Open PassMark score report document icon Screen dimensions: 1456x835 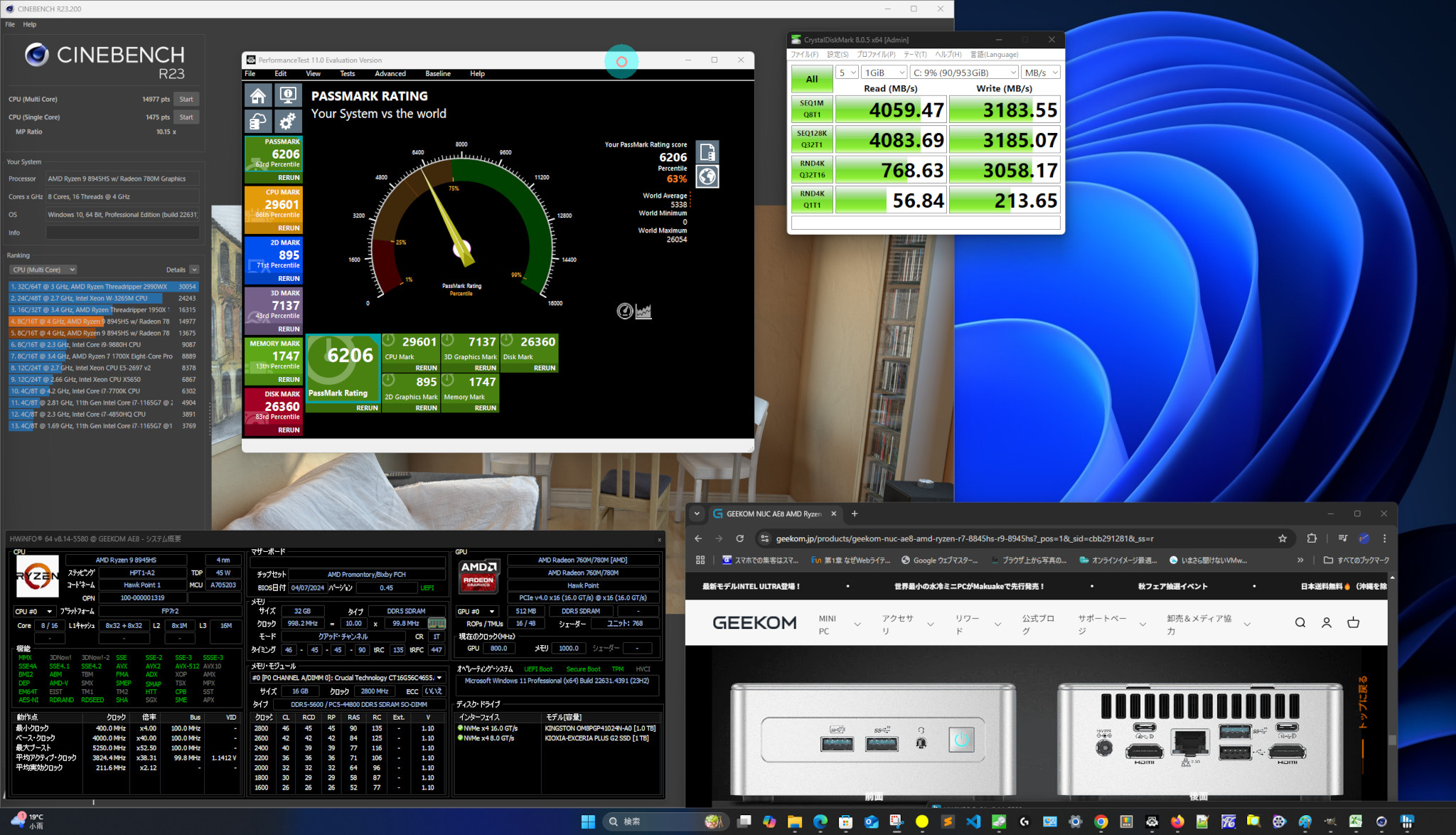click(x=707, y=151)
